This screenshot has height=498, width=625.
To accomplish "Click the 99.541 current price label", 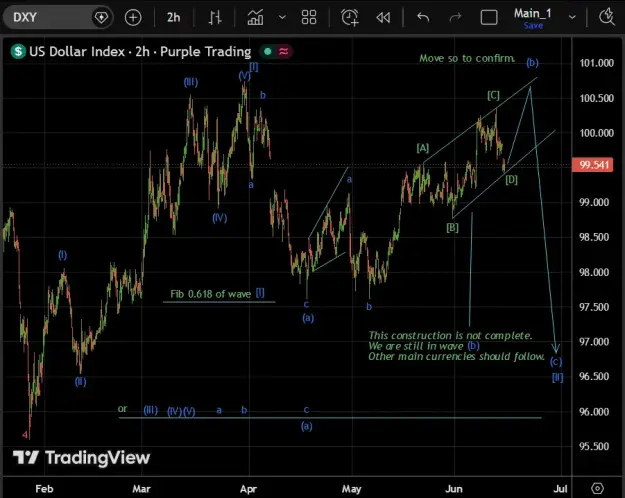I will pos(592,165).
